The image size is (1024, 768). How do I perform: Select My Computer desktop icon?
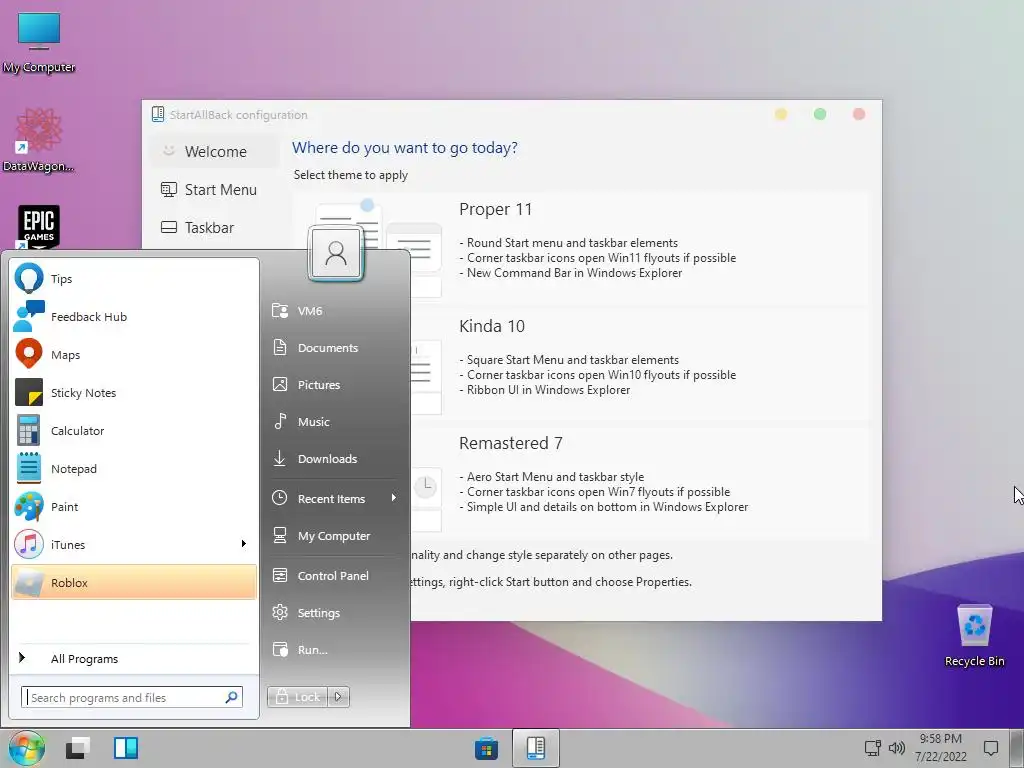39,42
